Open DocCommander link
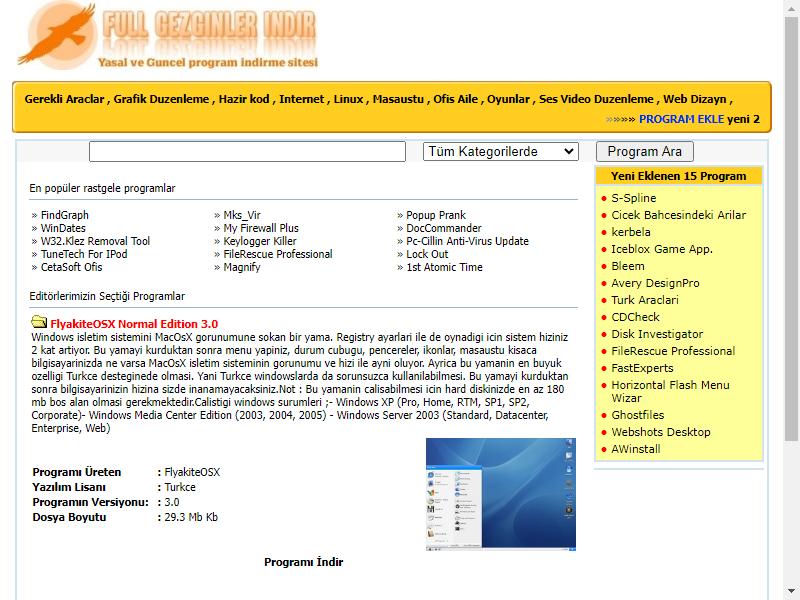The width and height of the screenshot is (800, 600). click(444, 228)
